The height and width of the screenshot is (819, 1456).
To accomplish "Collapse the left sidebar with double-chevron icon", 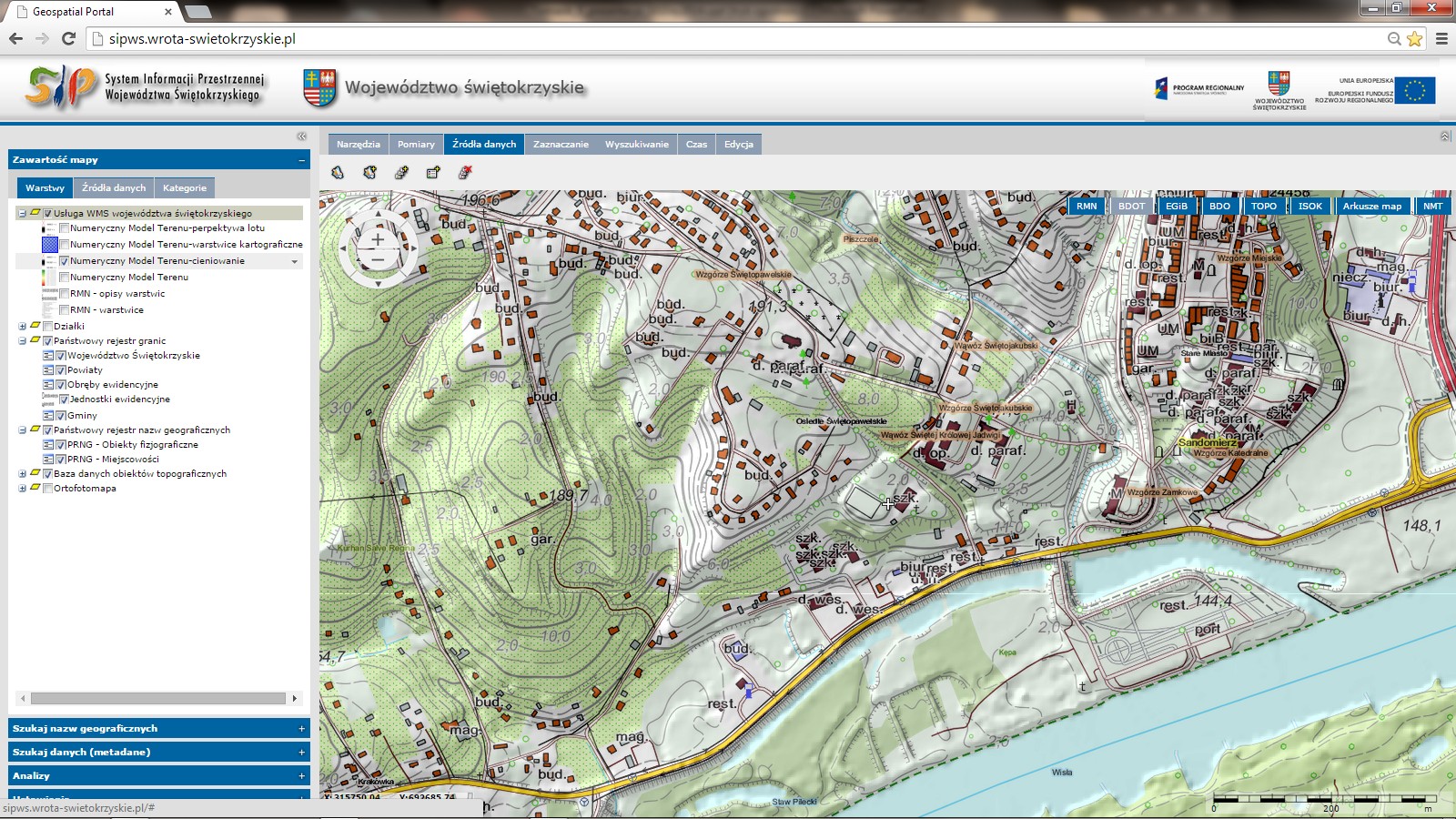I will pos(301,136).
